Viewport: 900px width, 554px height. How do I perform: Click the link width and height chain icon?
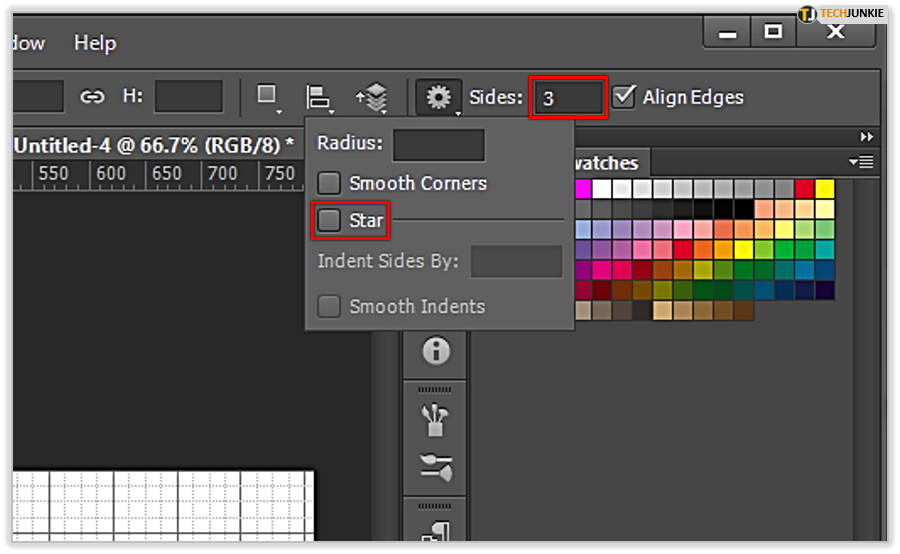click(92, 96)
